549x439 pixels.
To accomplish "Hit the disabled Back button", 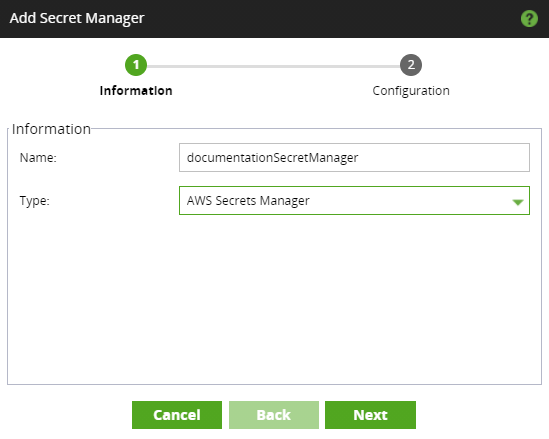I will [274, 415].
